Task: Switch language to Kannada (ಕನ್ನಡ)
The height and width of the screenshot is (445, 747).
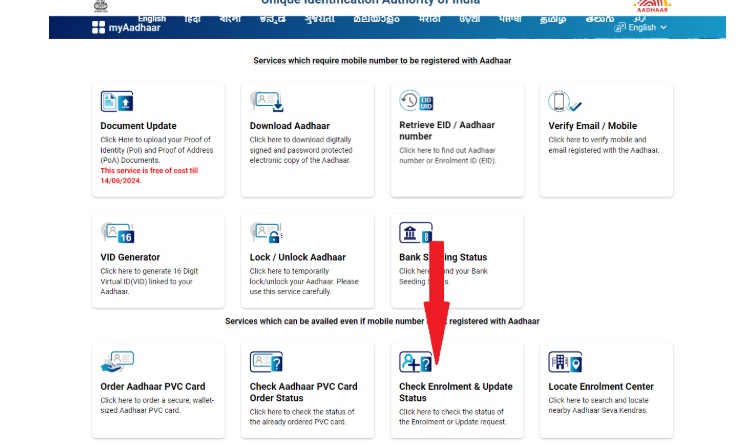Action: pyautogui.click(x=273, y=19)
